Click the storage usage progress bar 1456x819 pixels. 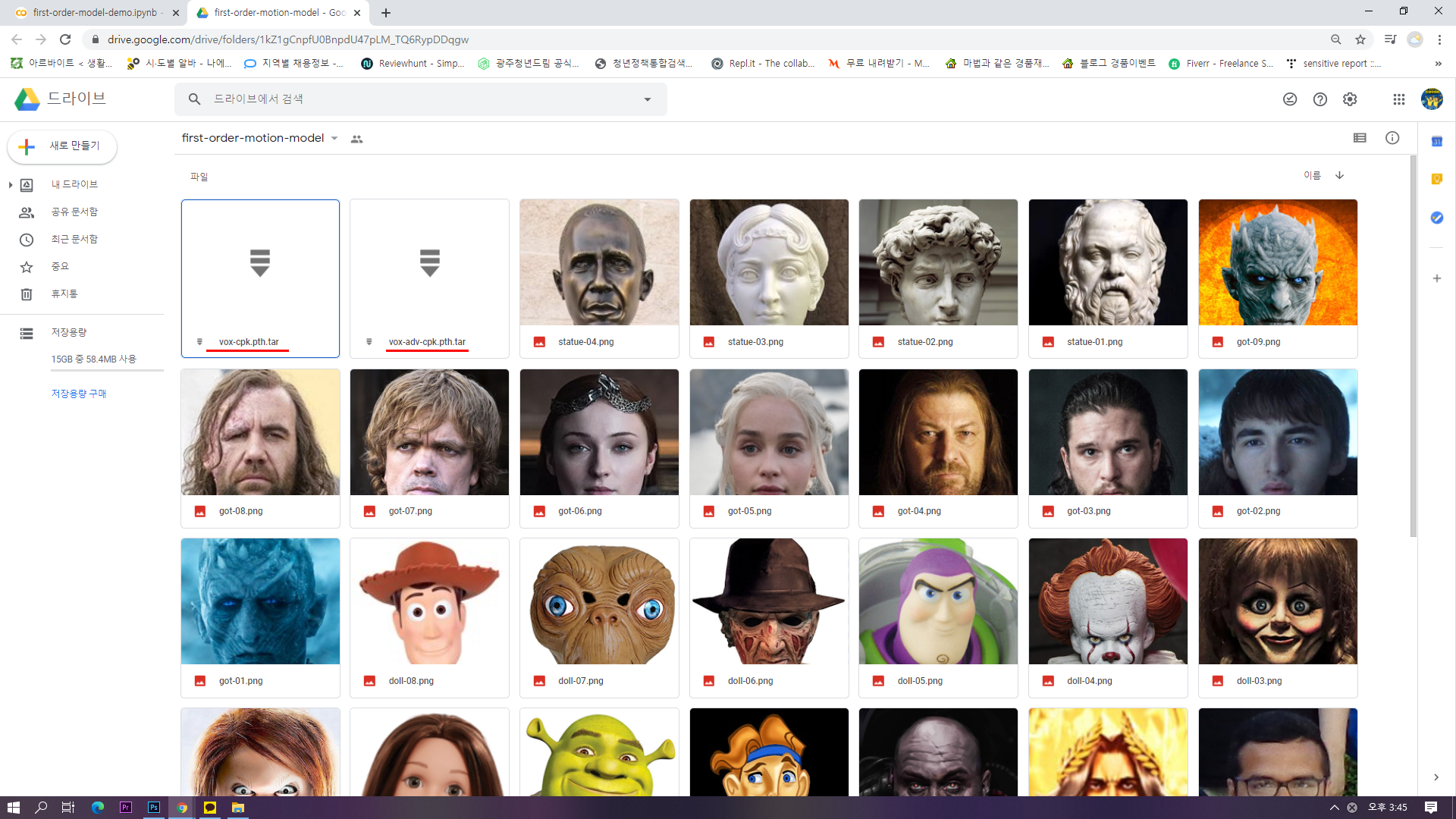[x=107, y=370]
